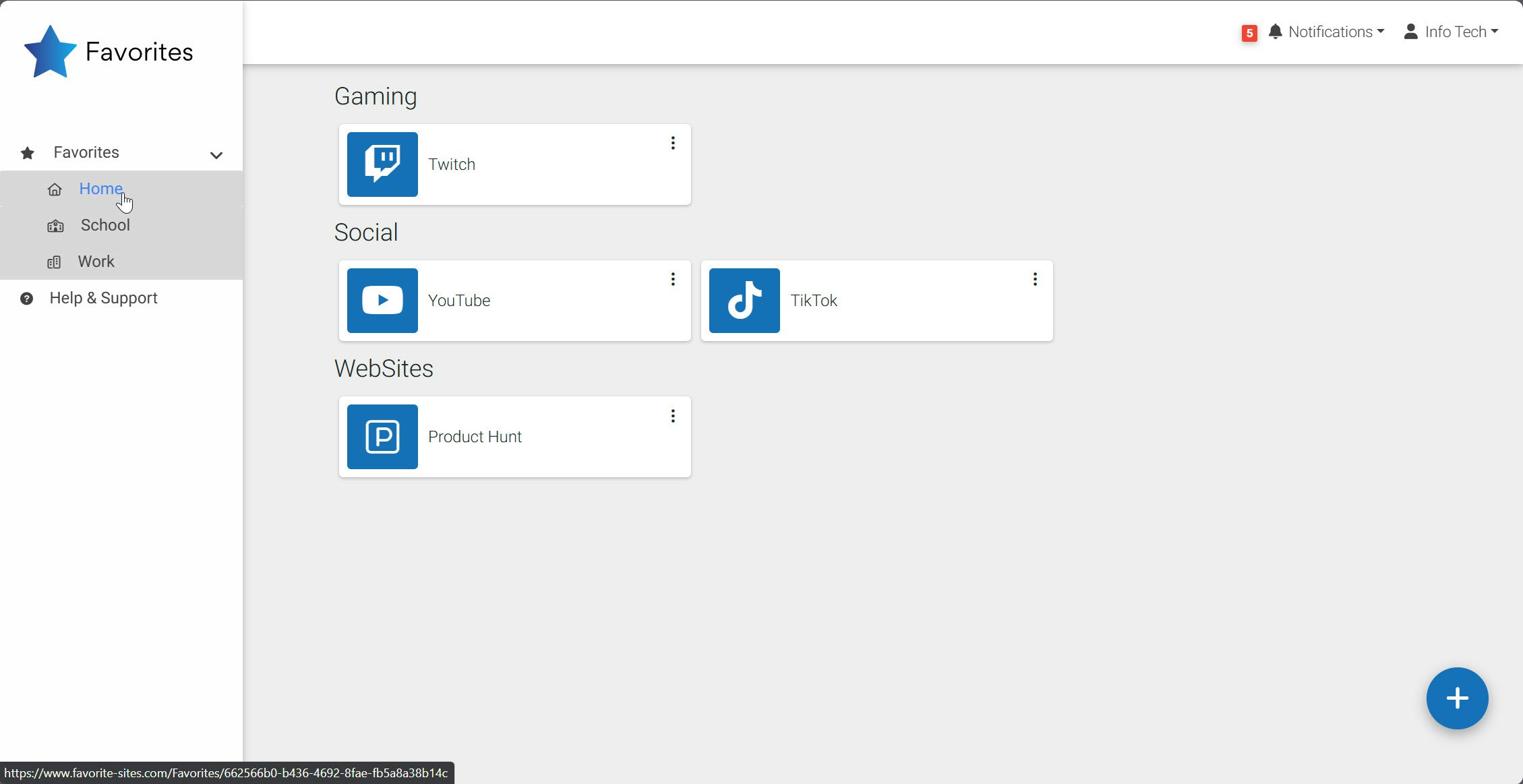Expand the Notifications dropdown
This screenshot has height=784, width=1523.
1327,32
